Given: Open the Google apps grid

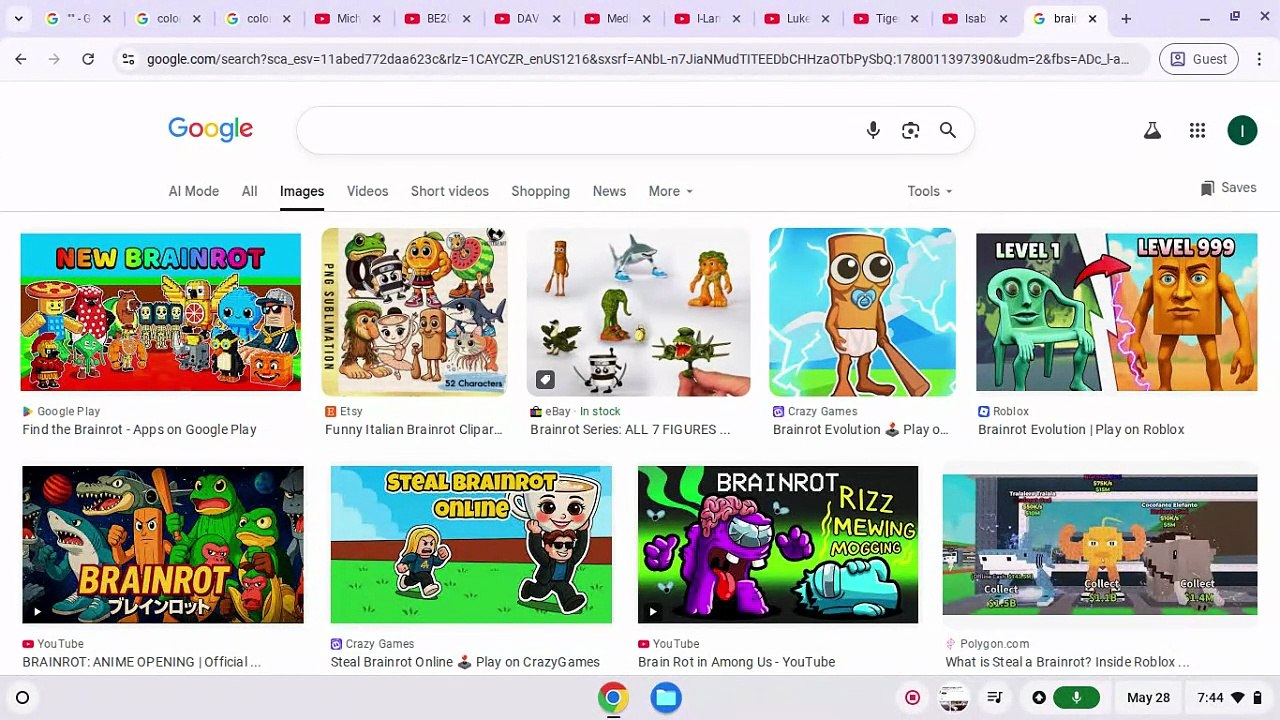Looking at the screenshot, I should tap(1197, 130).
